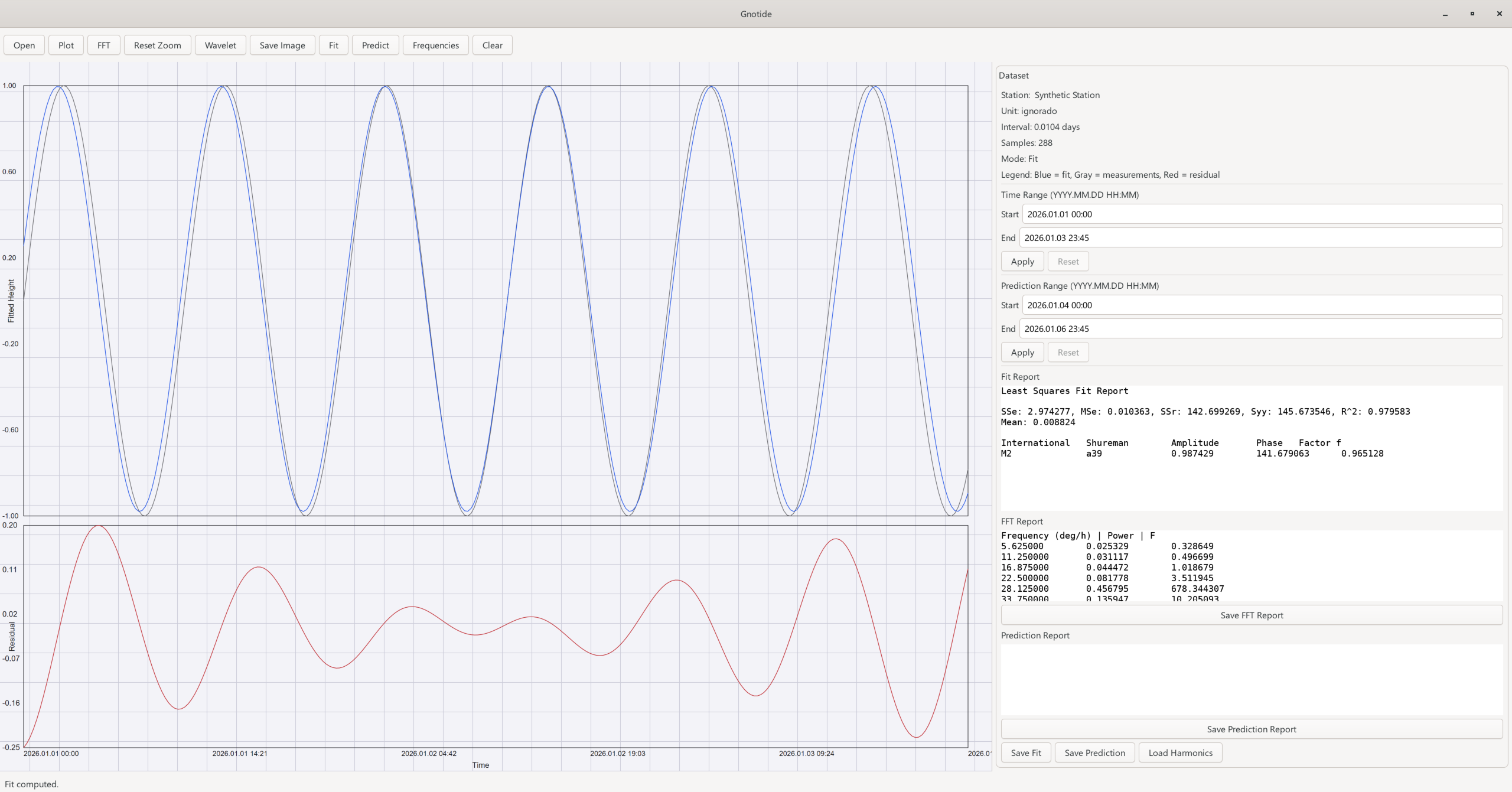Reset Zoom on the plot
The image size is (1512, 792).
tap(157, 45)
